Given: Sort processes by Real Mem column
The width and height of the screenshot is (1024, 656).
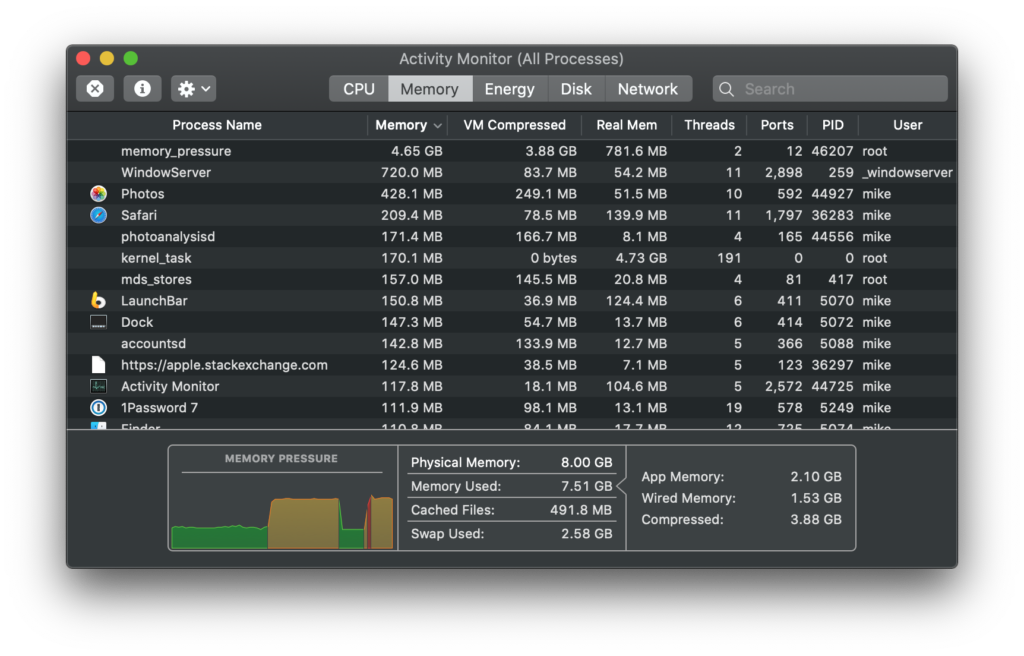Looking at the screenshot, I should 627,125.
